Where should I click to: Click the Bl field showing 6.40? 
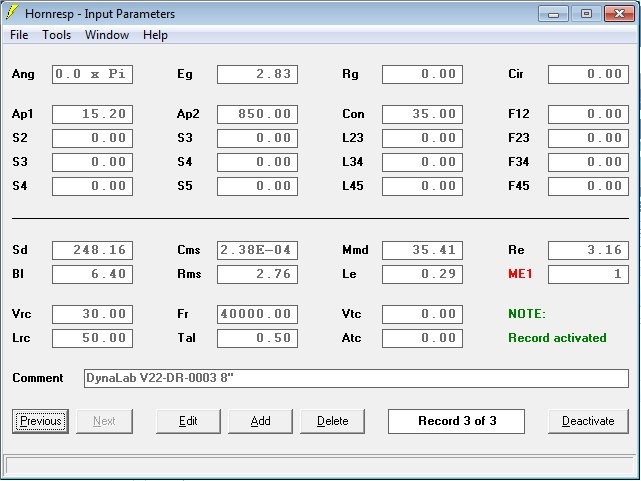(x=92, y=274)
